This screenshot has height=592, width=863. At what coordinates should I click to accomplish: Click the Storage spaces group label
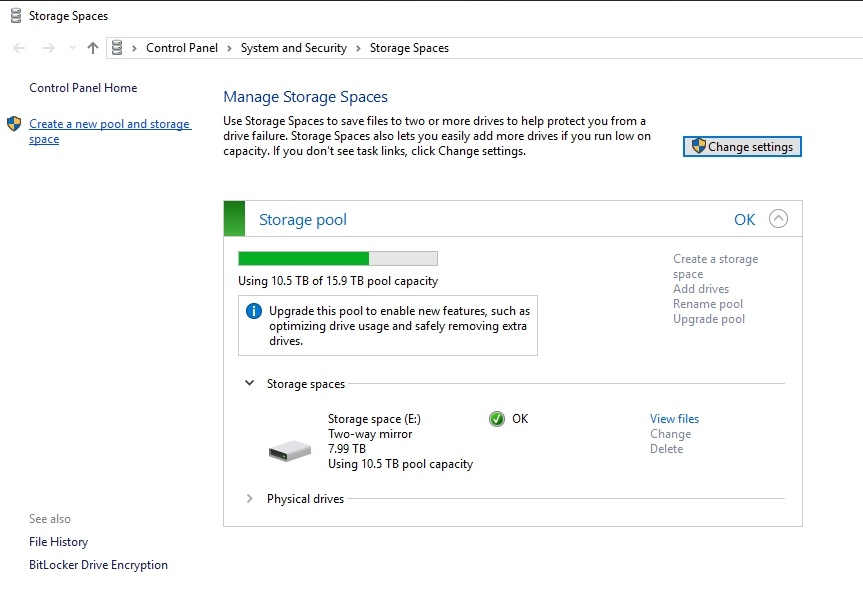point(306,384)
